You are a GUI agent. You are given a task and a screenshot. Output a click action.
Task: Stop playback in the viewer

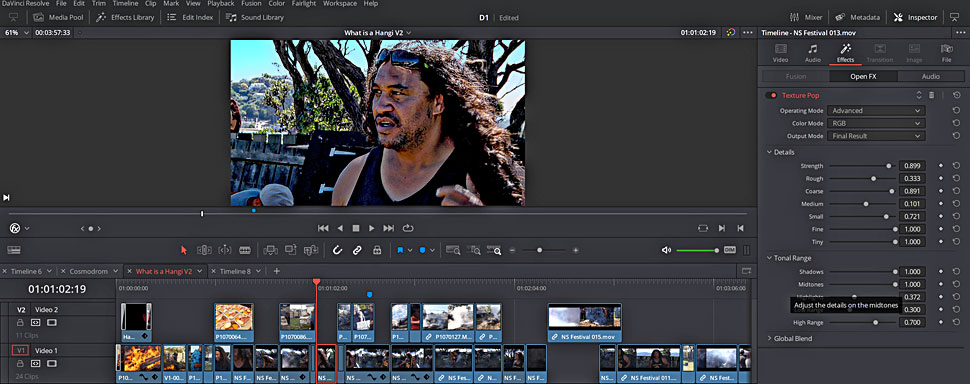(x=356, y=228)
